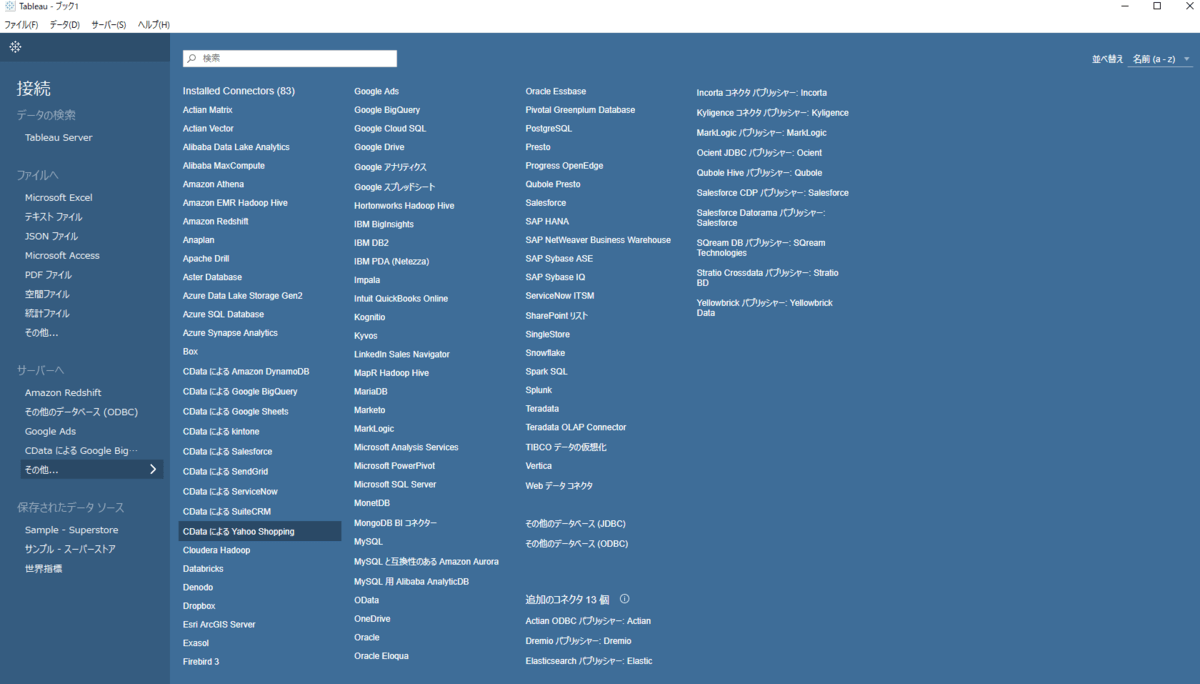Click the Tableau logo in the title bar
The width and height of the screenshot is (1200, 684).
tap(10, 6)
